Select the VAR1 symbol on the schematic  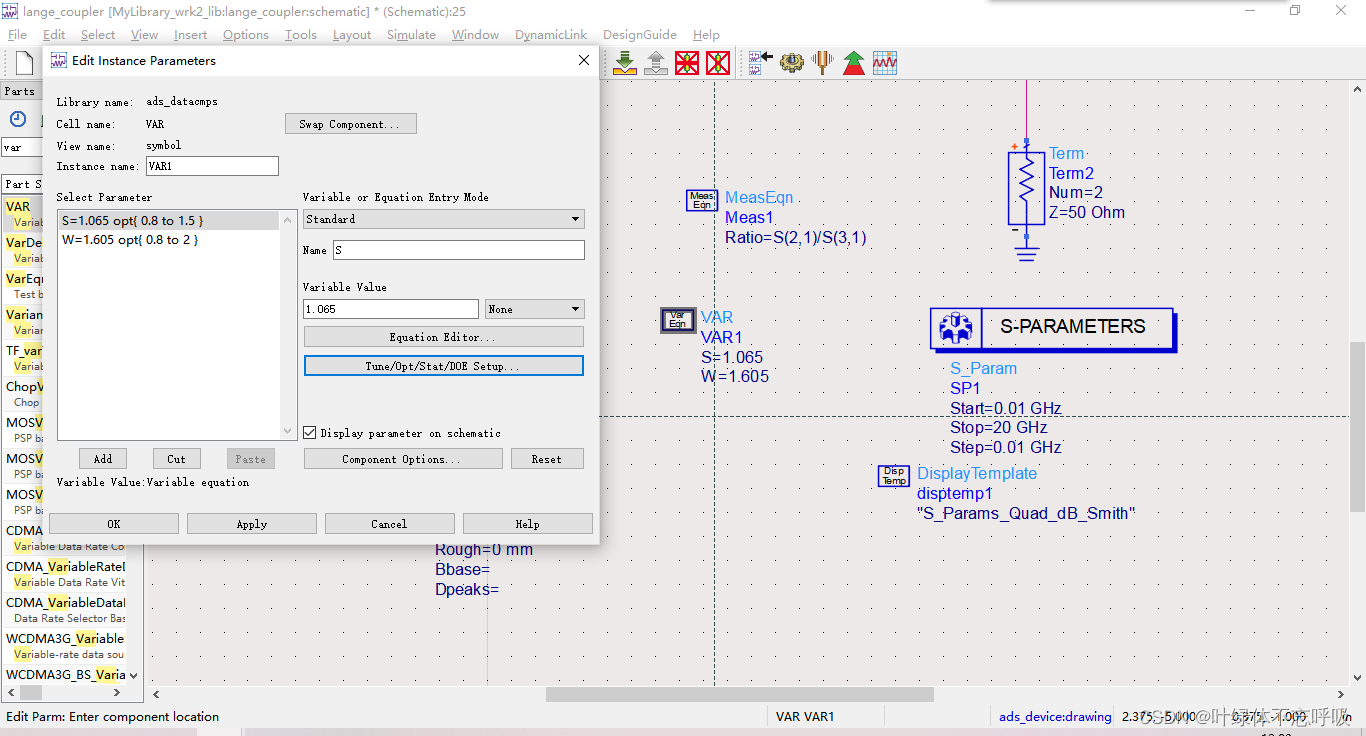pyautogui.click(x=677, y=320)
